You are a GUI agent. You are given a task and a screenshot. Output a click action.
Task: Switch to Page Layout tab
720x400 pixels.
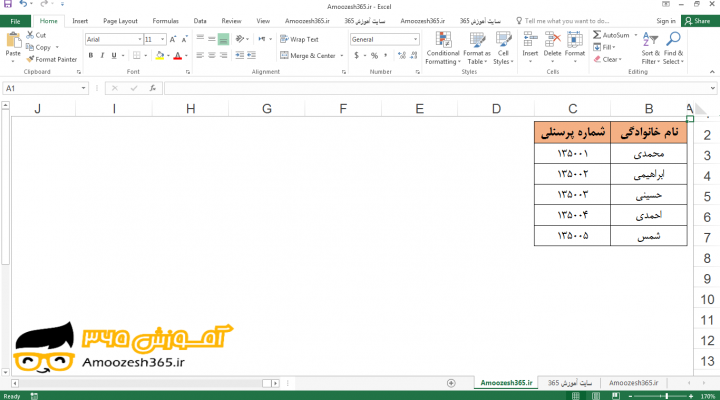tap(120, 21)
